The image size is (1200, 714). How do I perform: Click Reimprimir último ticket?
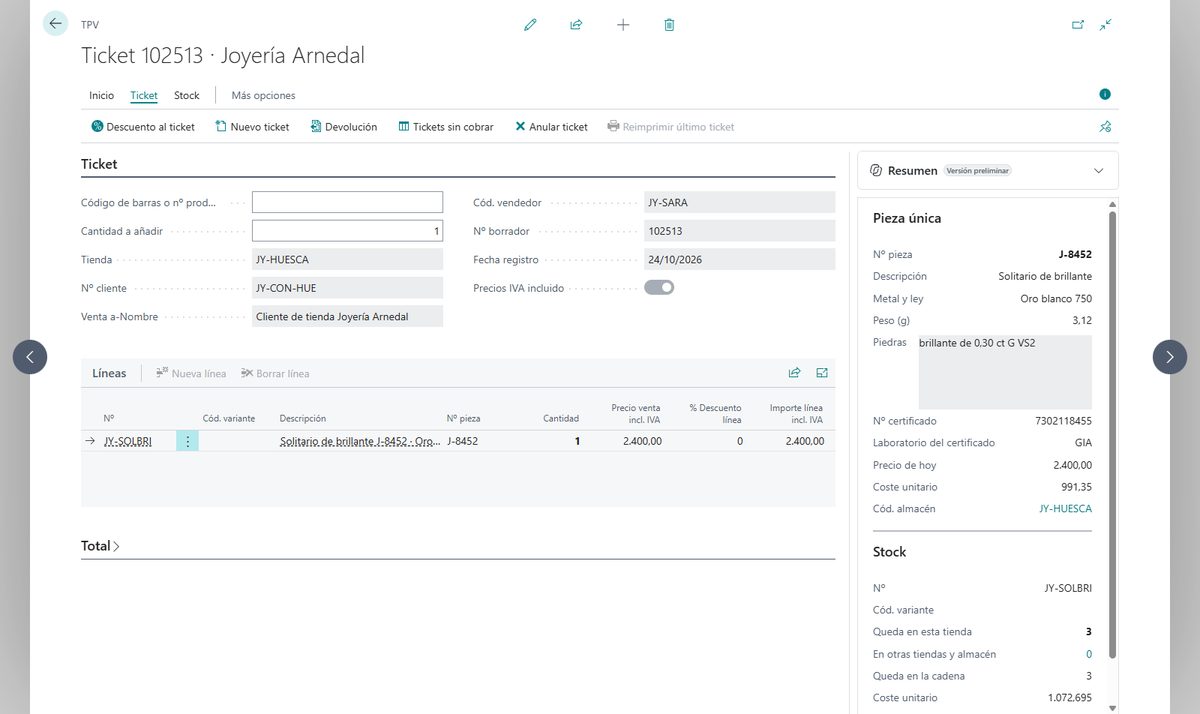pos(671,127)
